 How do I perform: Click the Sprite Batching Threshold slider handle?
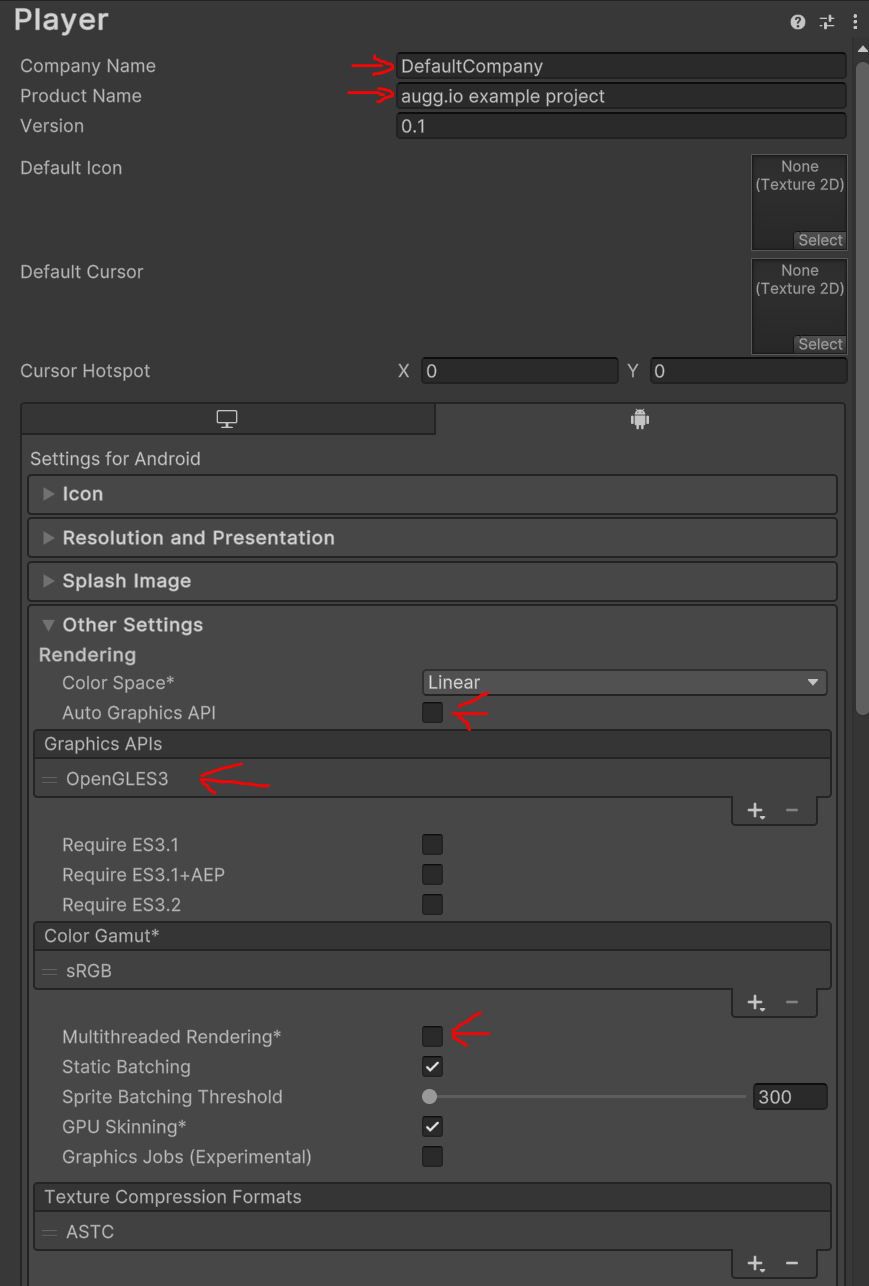pos(430,1097)
